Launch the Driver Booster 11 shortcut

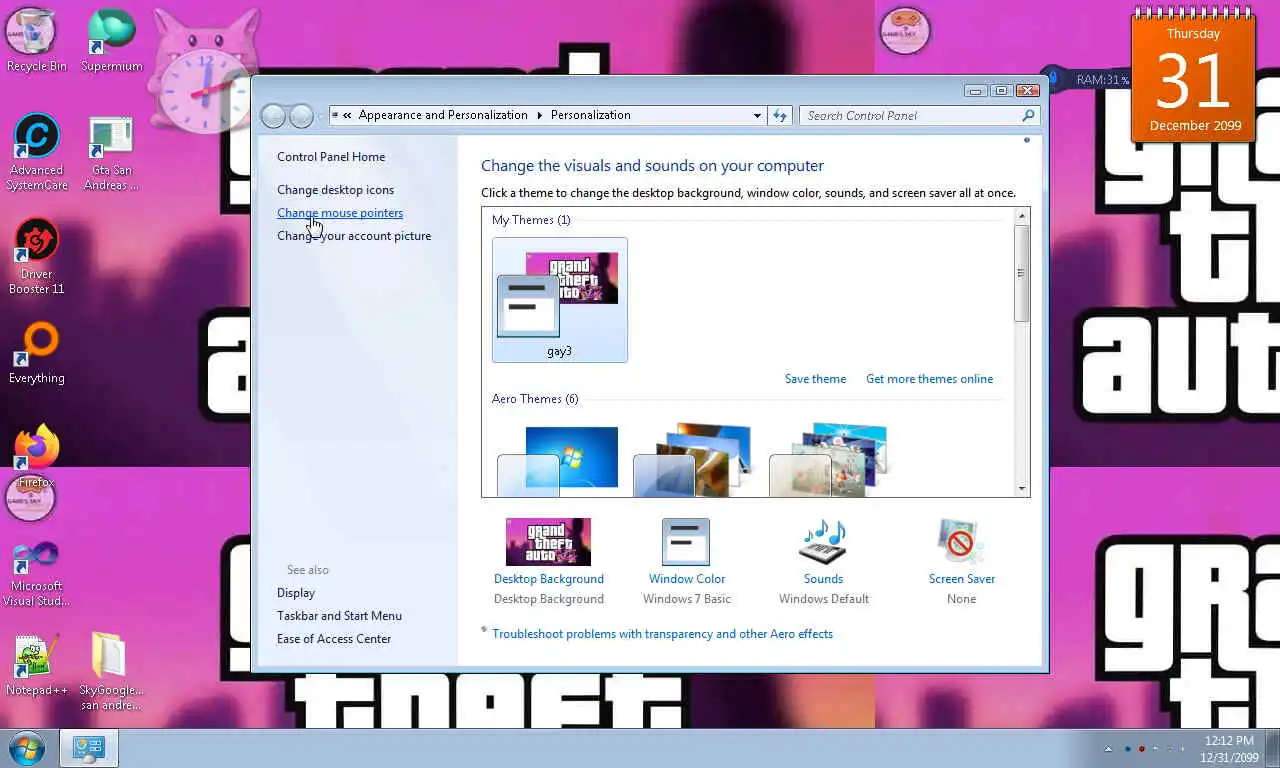[36, 256]
